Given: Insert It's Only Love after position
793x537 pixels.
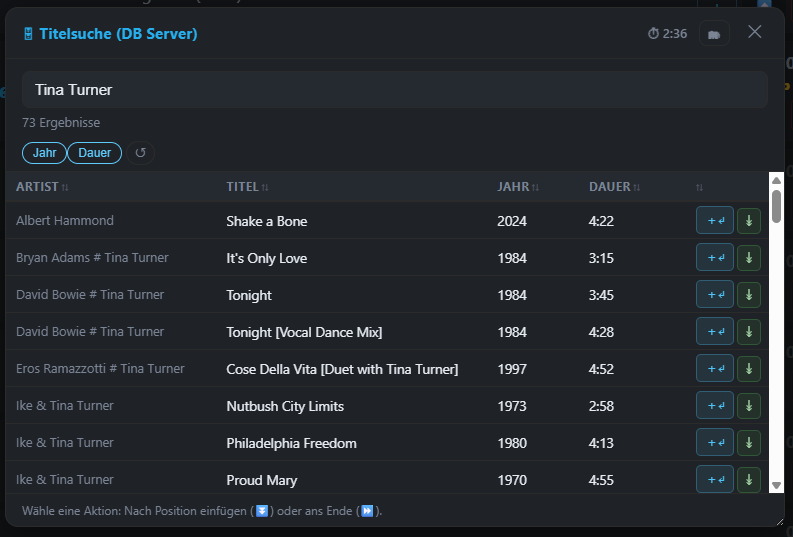Looking at the screenshot, I should (715, 257).
